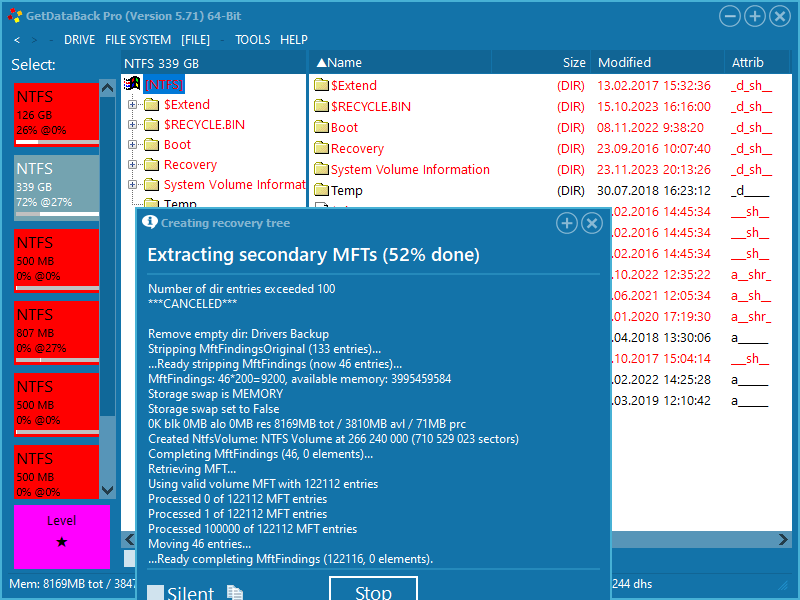Click the Recovery folder icon in tree
Viewport: 800px width, 600px height.
[151, 165]
